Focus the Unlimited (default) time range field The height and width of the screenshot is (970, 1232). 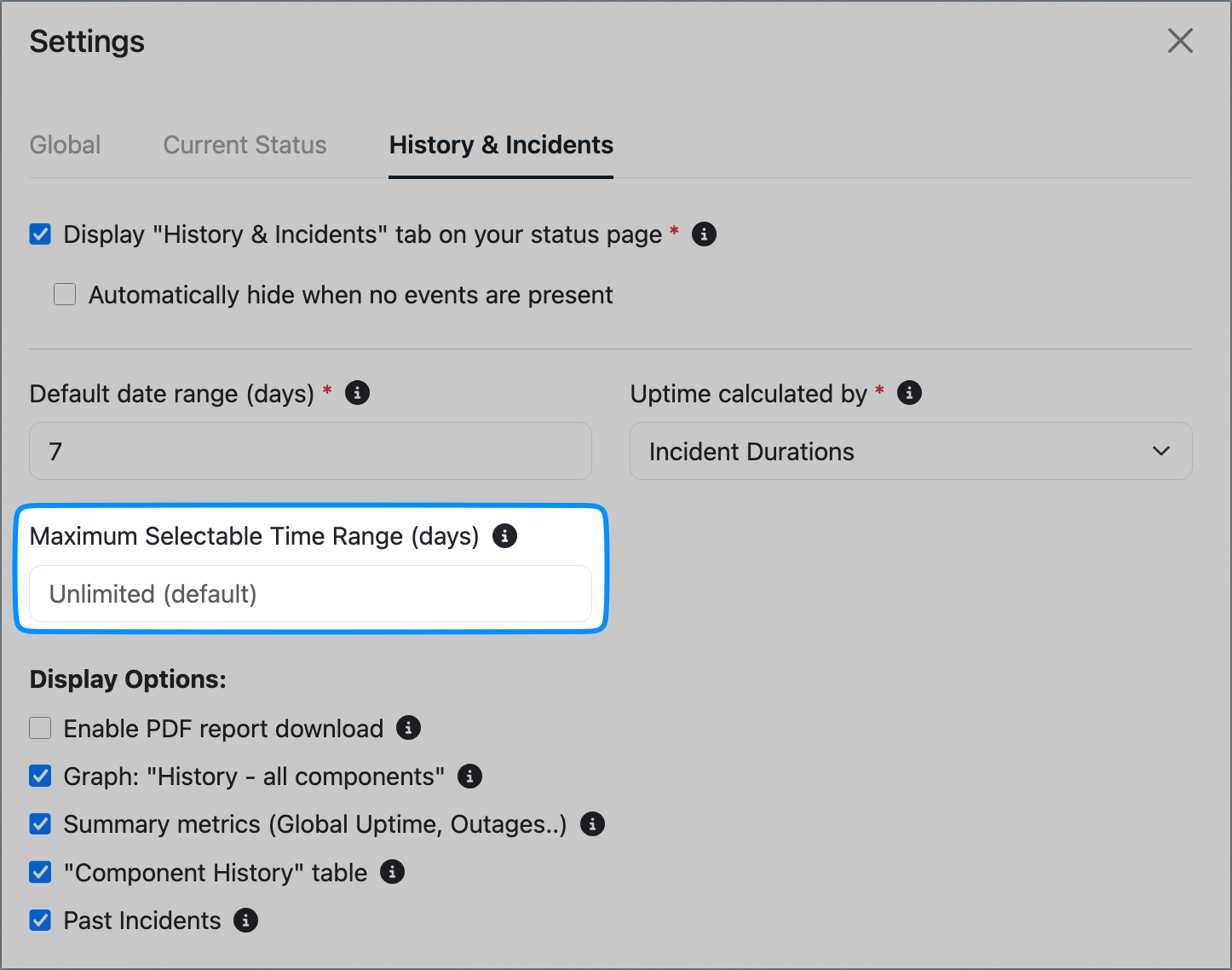[x=310, y=593]
